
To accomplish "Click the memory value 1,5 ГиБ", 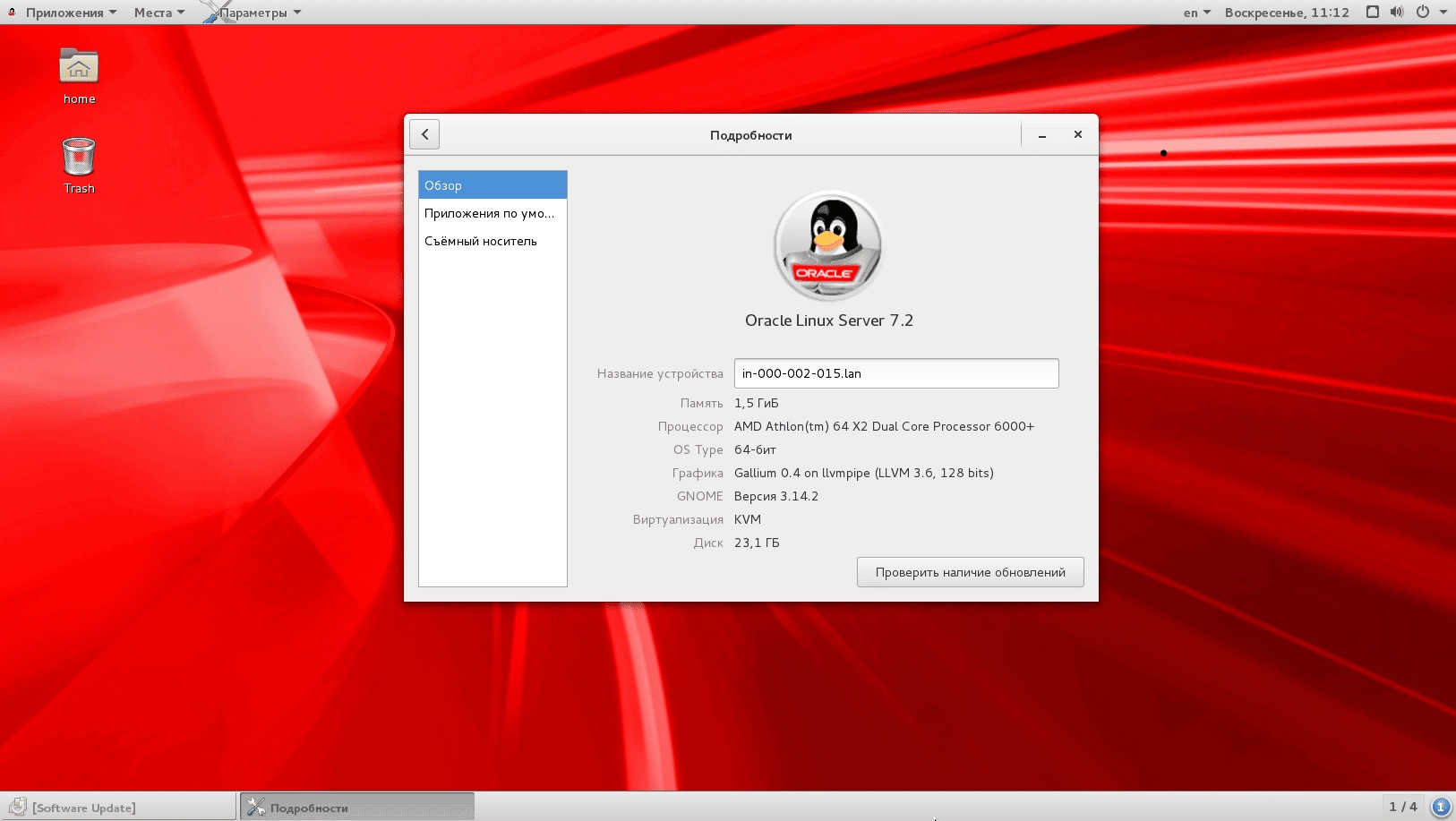I will point(757,403).
